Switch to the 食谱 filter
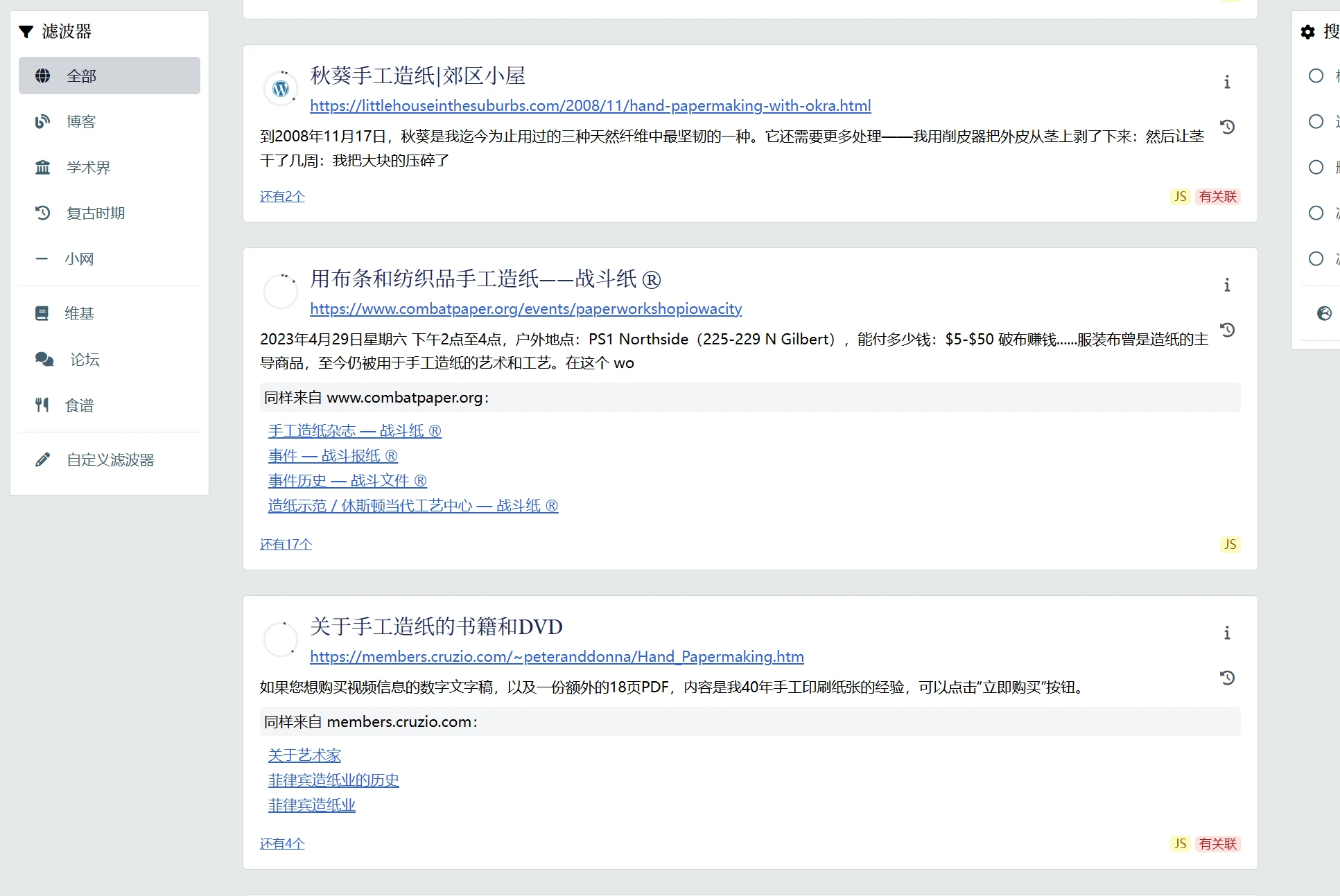The width and height of the screenshot is (1340, 896). pos(110,405)
